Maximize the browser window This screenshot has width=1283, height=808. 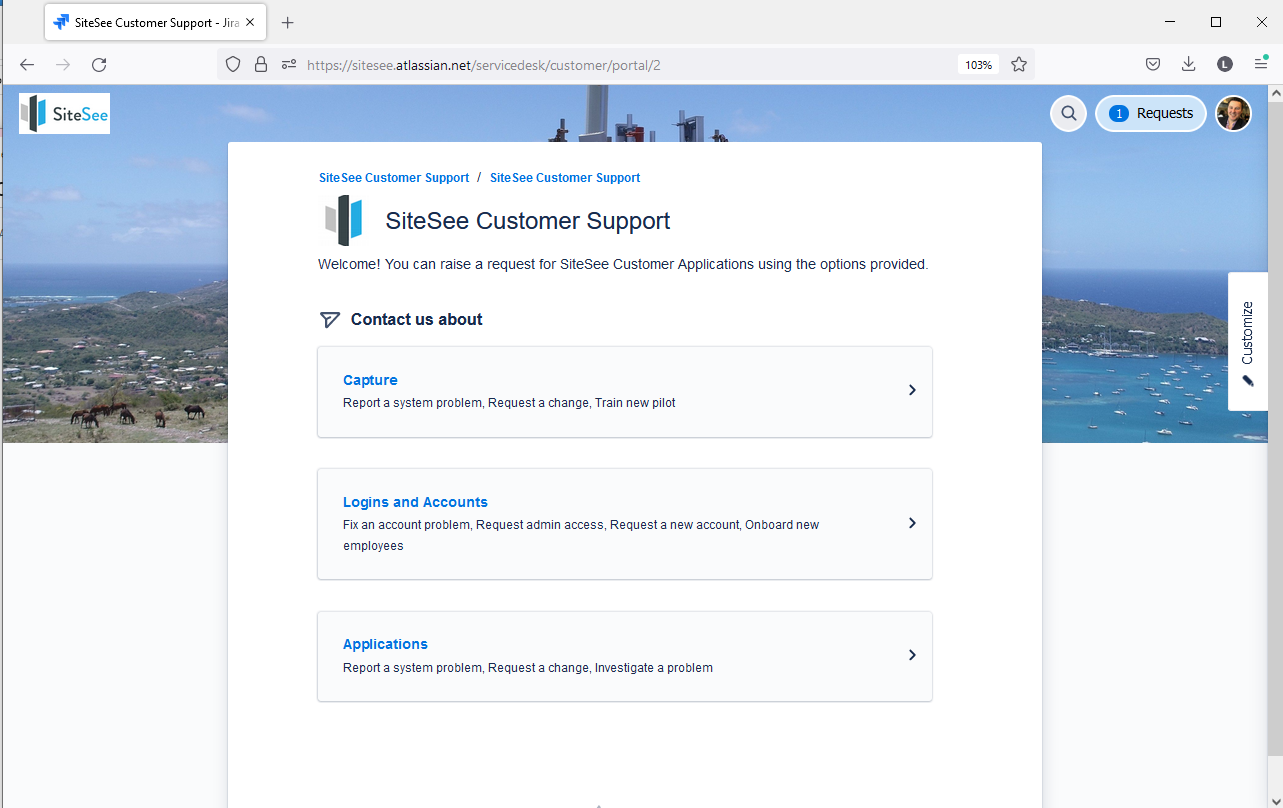click(1216, 22)
